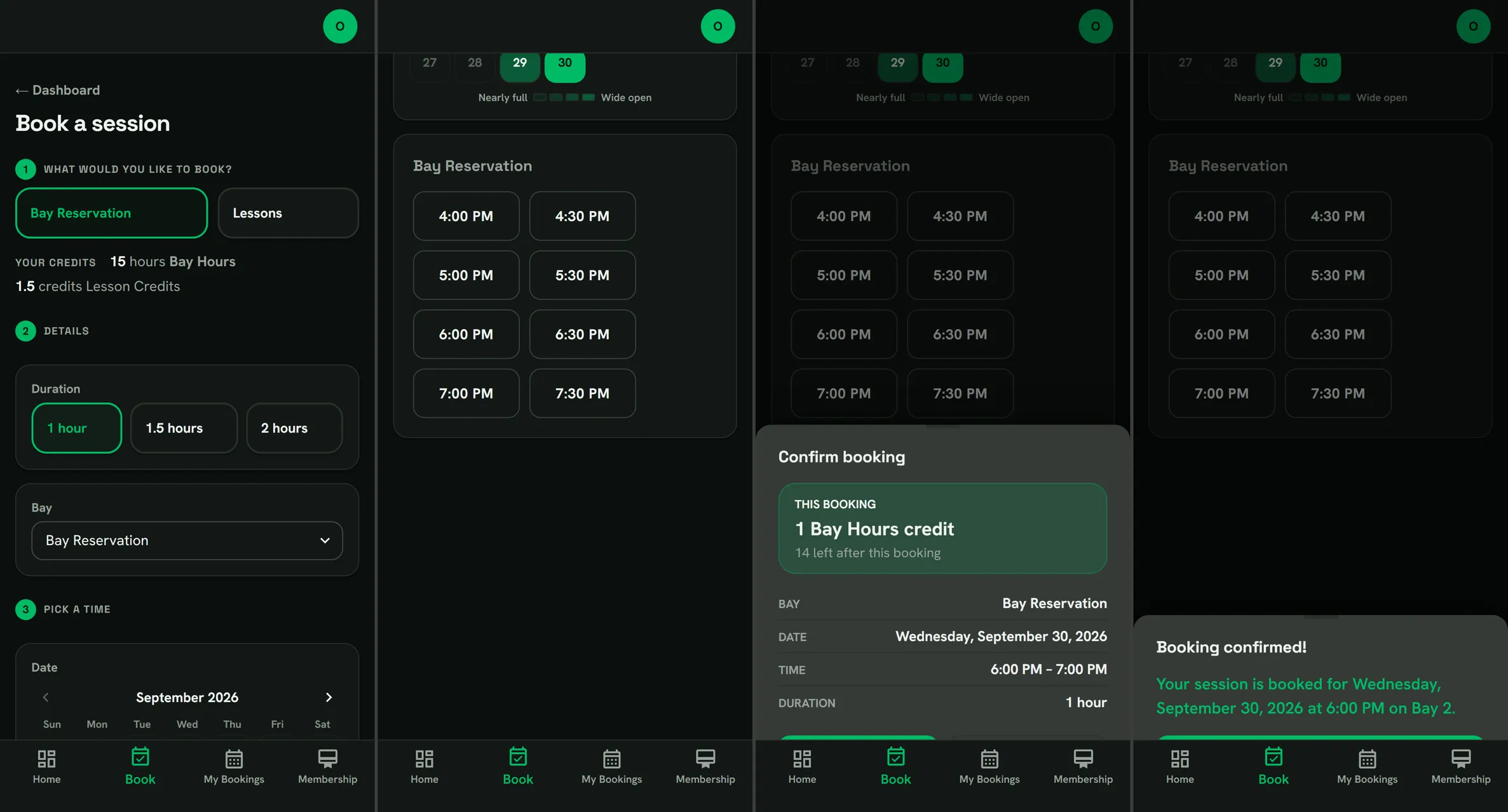Click the September 2026 month label
This screenshot has width=1508, height=812.
coord(187,697)
